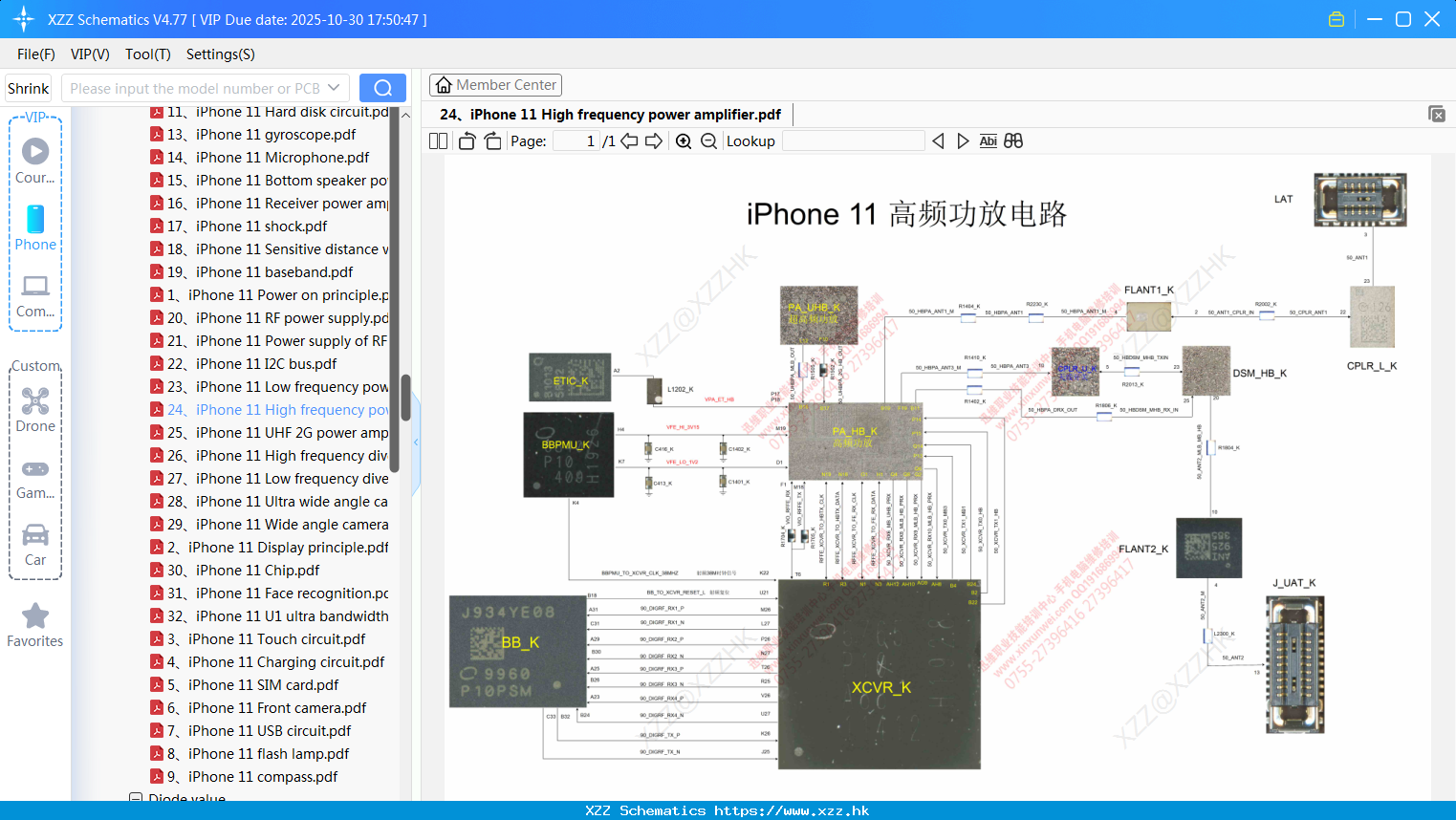Viewport: 1456px width, 820px height.
Task: Open 2 iPhone 11 Display principle.pdf
Action: 270,548
